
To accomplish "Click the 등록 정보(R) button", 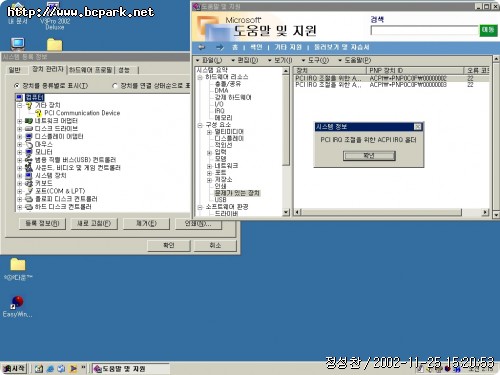I will pyautogui.click(x=42, y=223).
